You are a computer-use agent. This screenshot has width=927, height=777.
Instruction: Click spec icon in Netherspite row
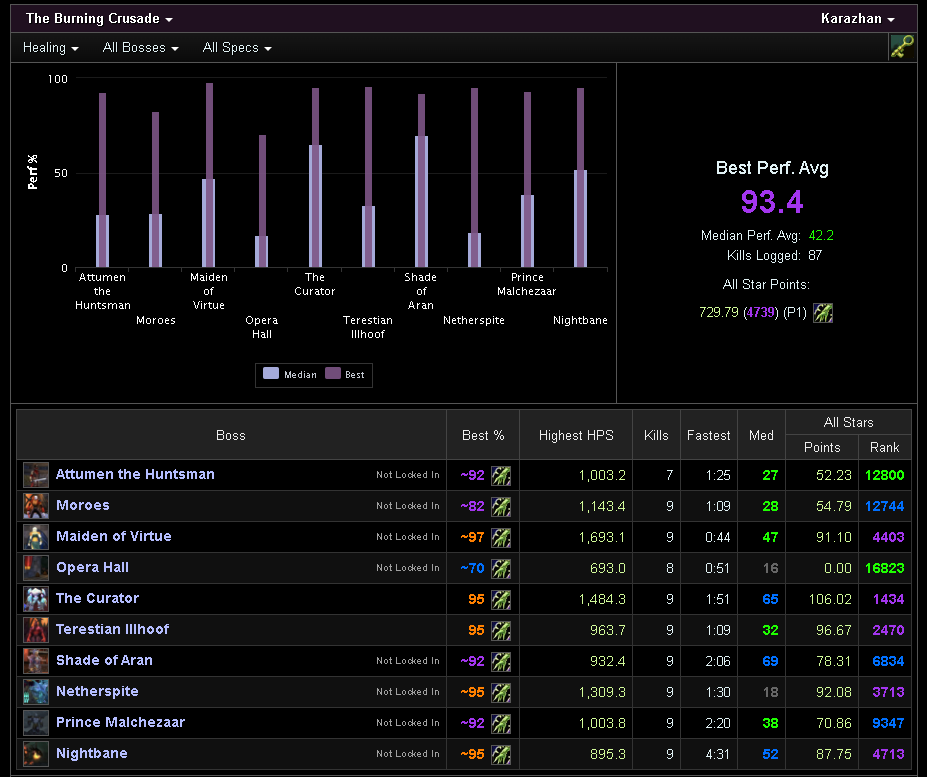pos(501,692)
